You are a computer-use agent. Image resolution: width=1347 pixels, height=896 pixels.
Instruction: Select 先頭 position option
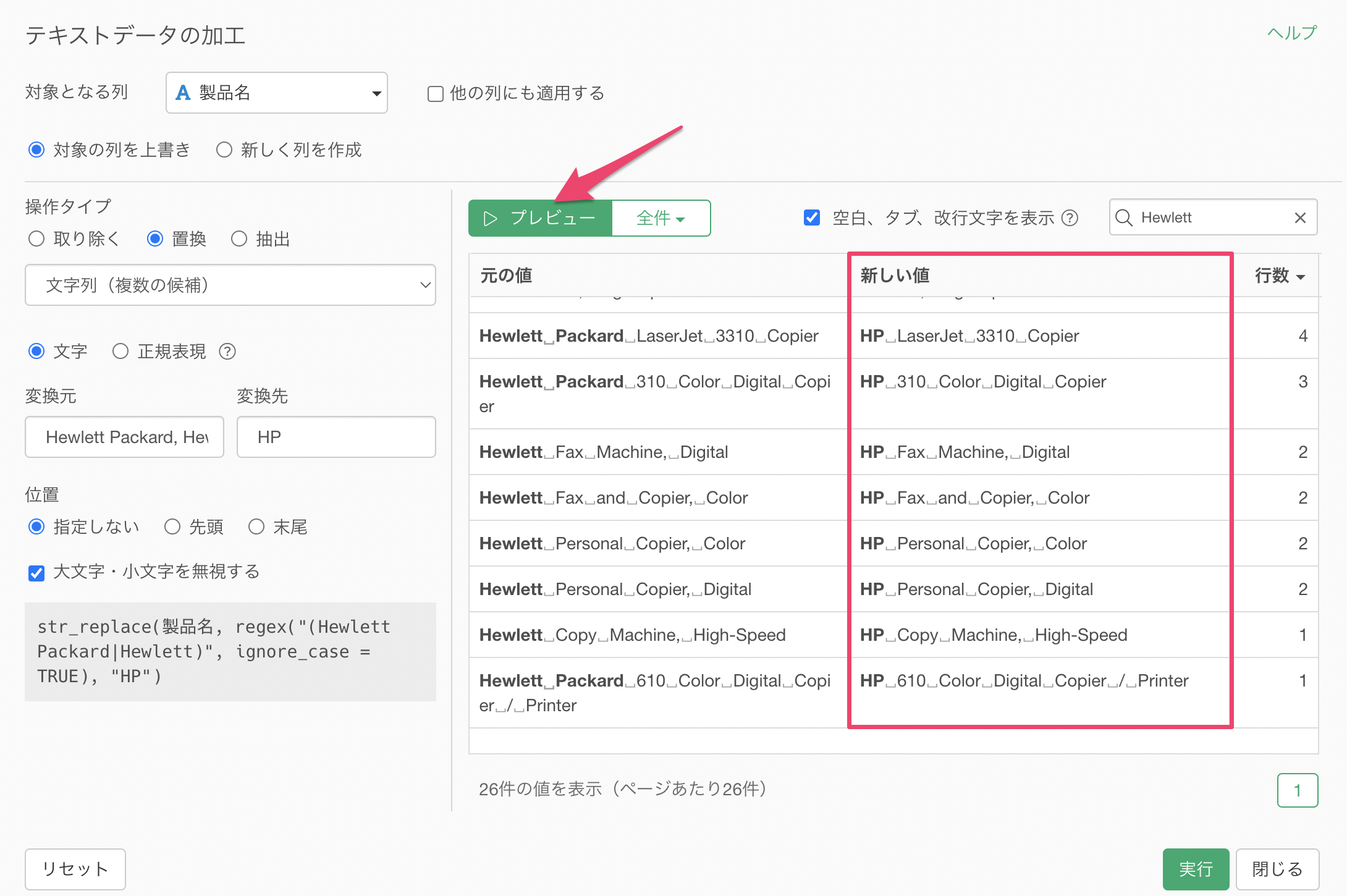click(x=172, y=526)
